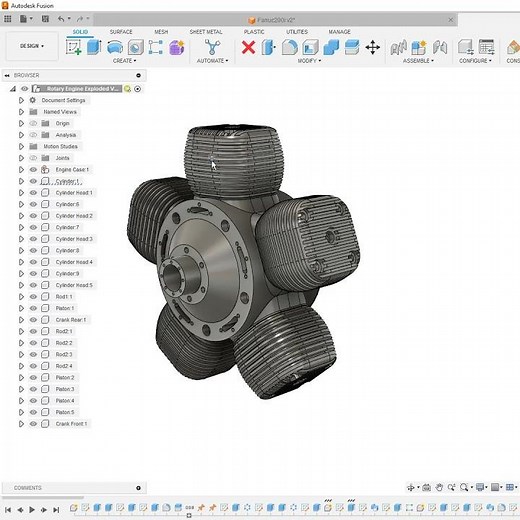Select the Fillet tool
The width and height of the screenshot is (520, 520).
(290, 47)
